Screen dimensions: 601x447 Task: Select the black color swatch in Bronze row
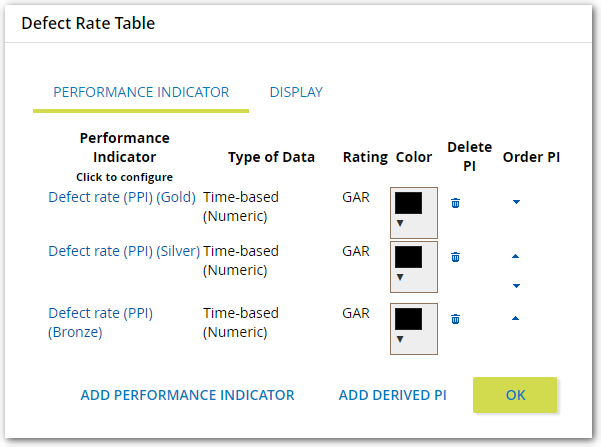(408, 319)
